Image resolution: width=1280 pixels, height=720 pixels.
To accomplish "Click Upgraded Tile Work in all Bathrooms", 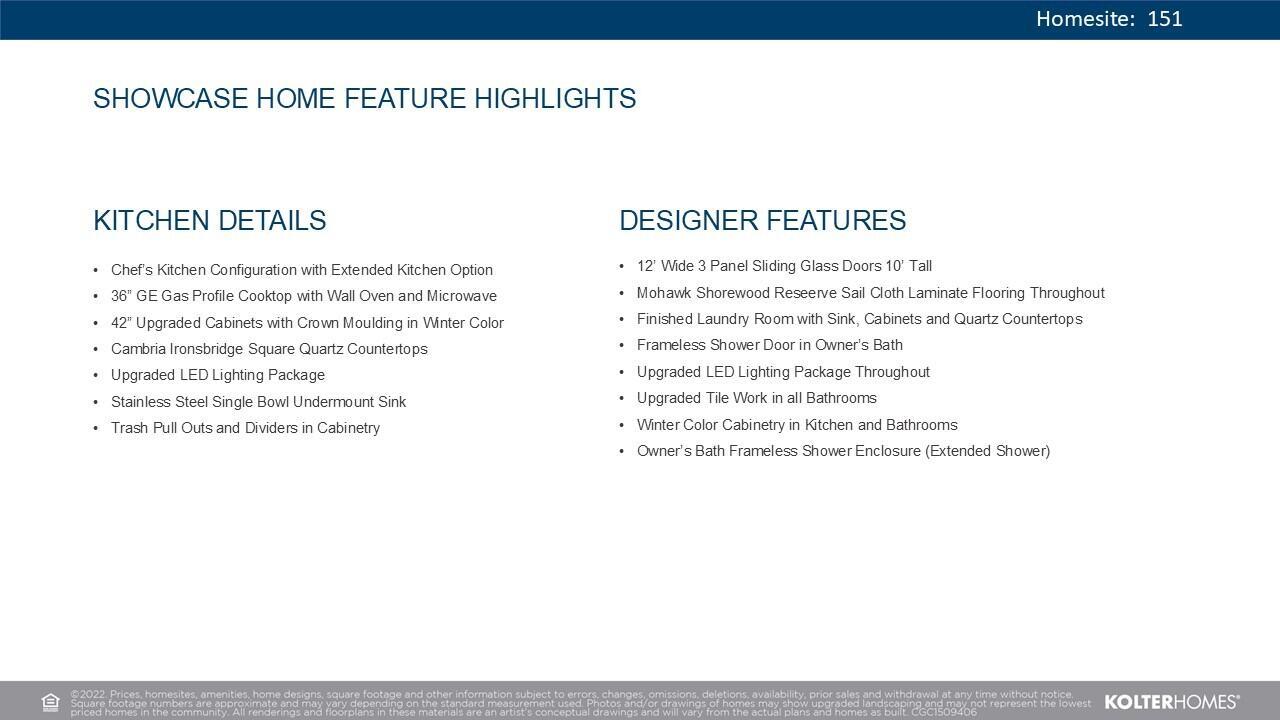I will [x=756, y=398].
